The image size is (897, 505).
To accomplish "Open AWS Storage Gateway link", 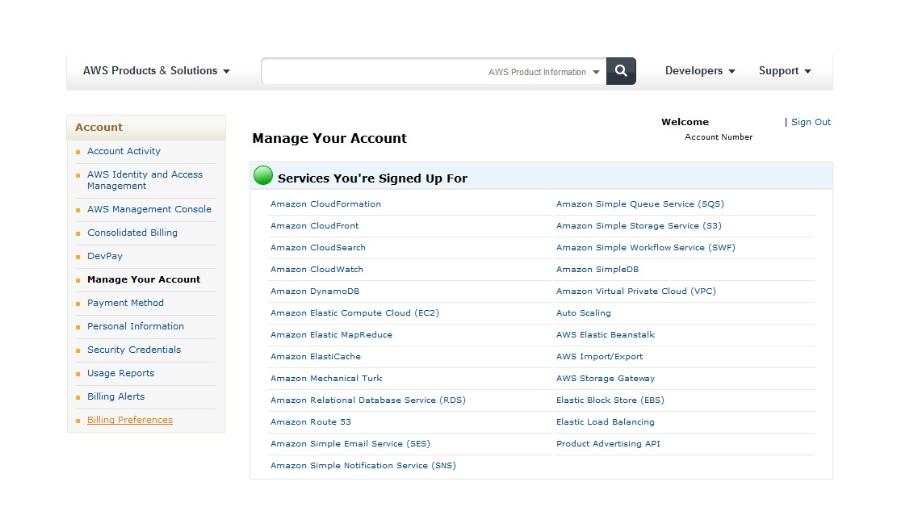I will pyautogui.click(x=605, y=378).
